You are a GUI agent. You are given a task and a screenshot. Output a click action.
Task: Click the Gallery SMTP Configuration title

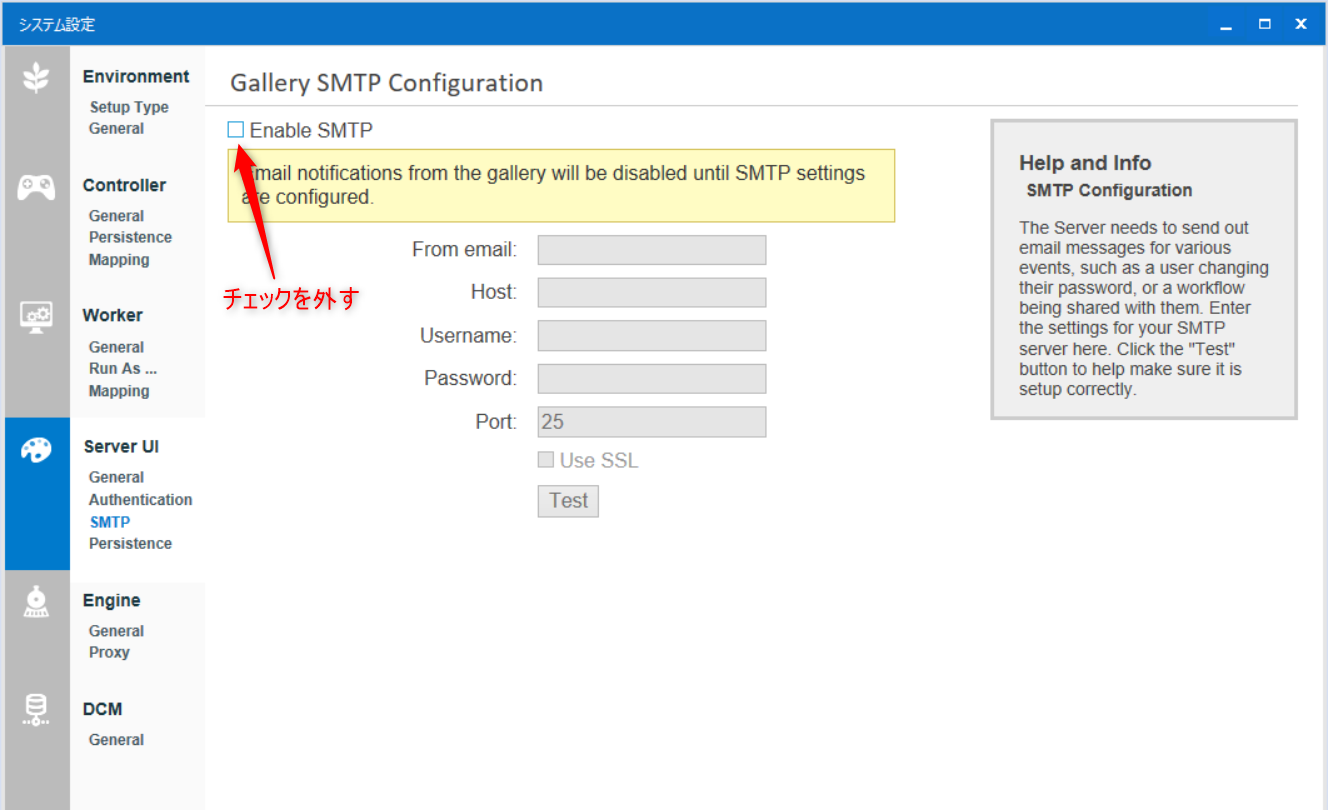pyautogui.click(x=386, y=83)
